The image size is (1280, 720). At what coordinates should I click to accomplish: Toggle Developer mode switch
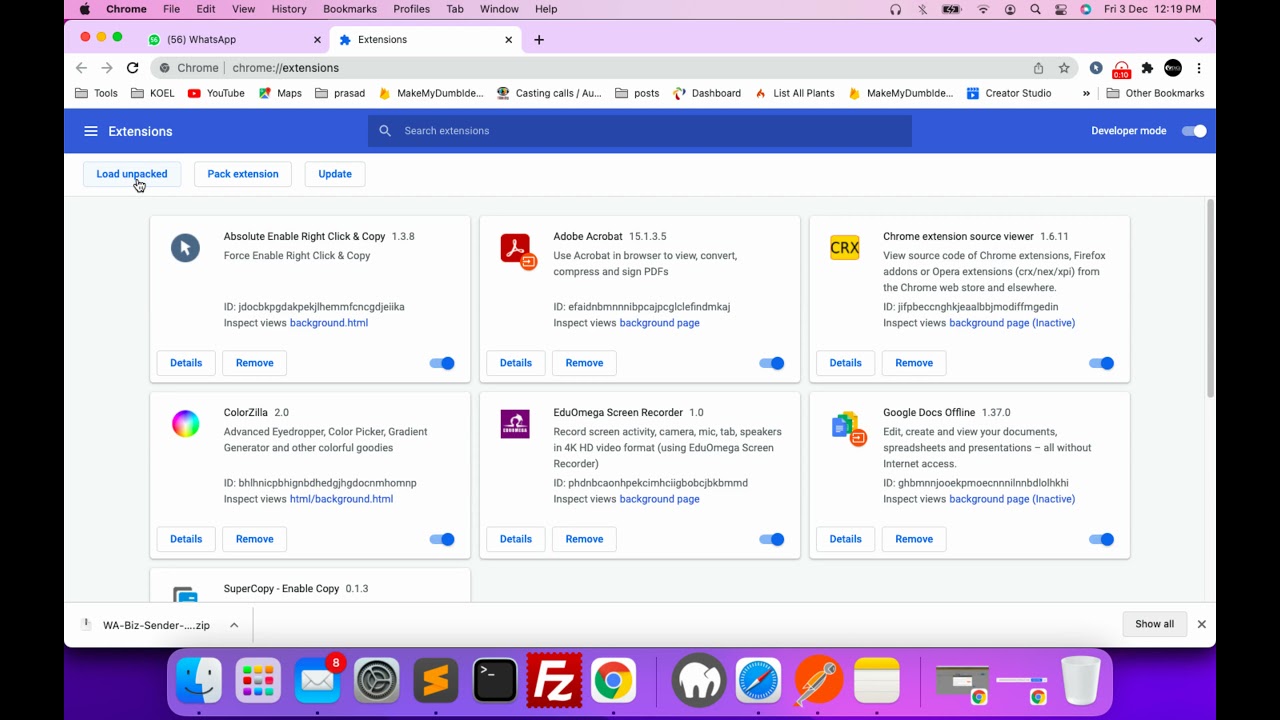pyautogui.click(x=1194, y=131)
